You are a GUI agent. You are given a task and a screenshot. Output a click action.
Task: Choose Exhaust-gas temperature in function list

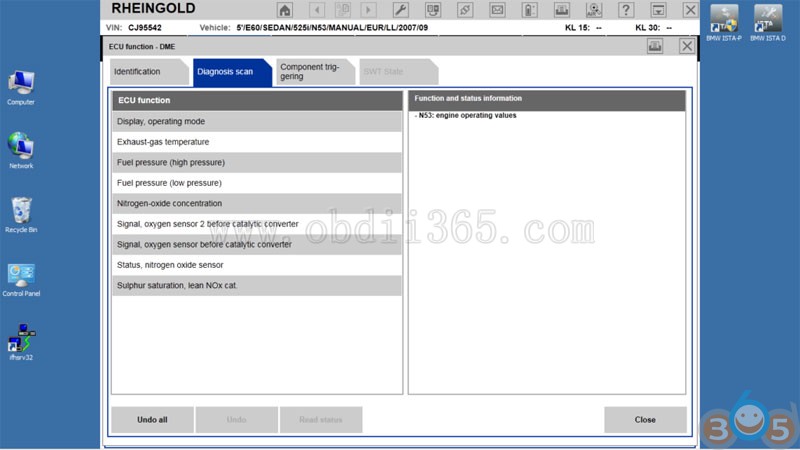(257, 142)
